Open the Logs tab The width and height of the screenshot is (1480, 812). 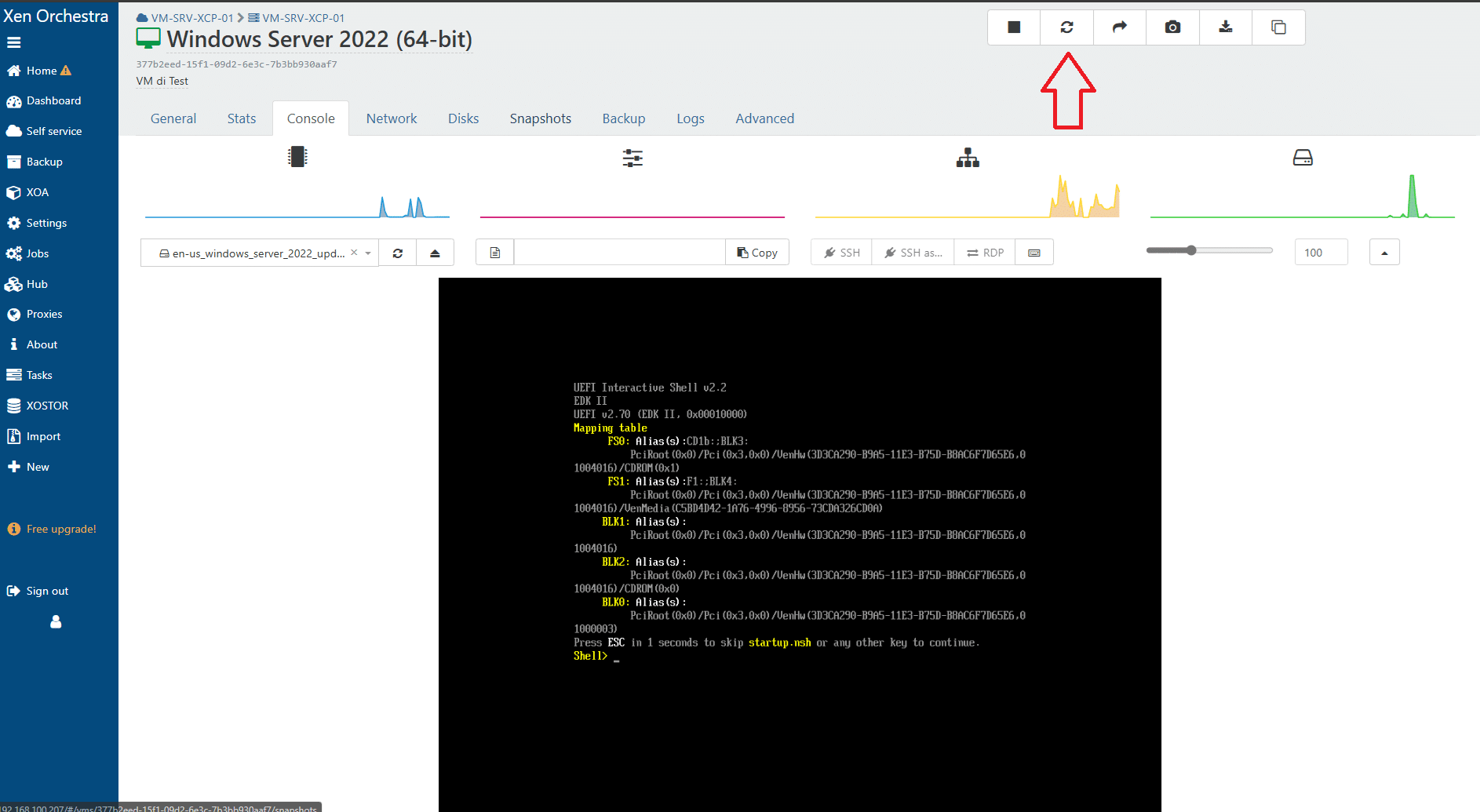(691, 118)
